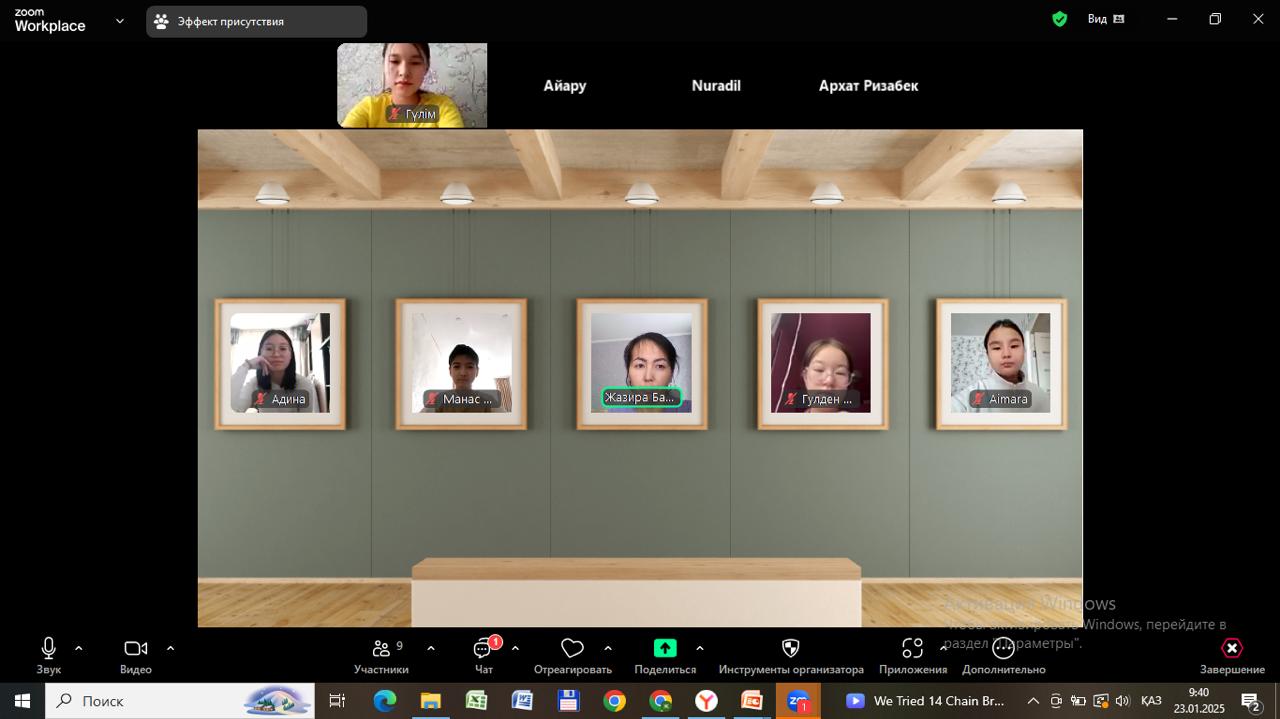
Task: Toggle the microphone audio button
Action: coord(48,648)
